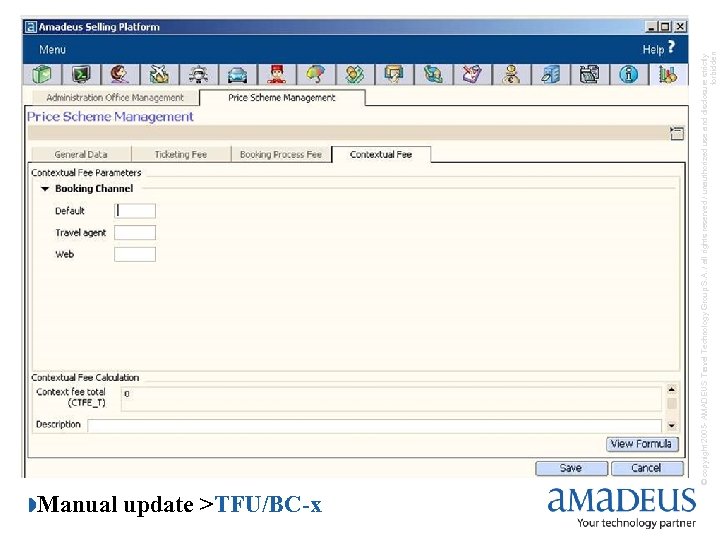
Task: Select the Price Scheme Management tab
Action: [x=282, y=97]
